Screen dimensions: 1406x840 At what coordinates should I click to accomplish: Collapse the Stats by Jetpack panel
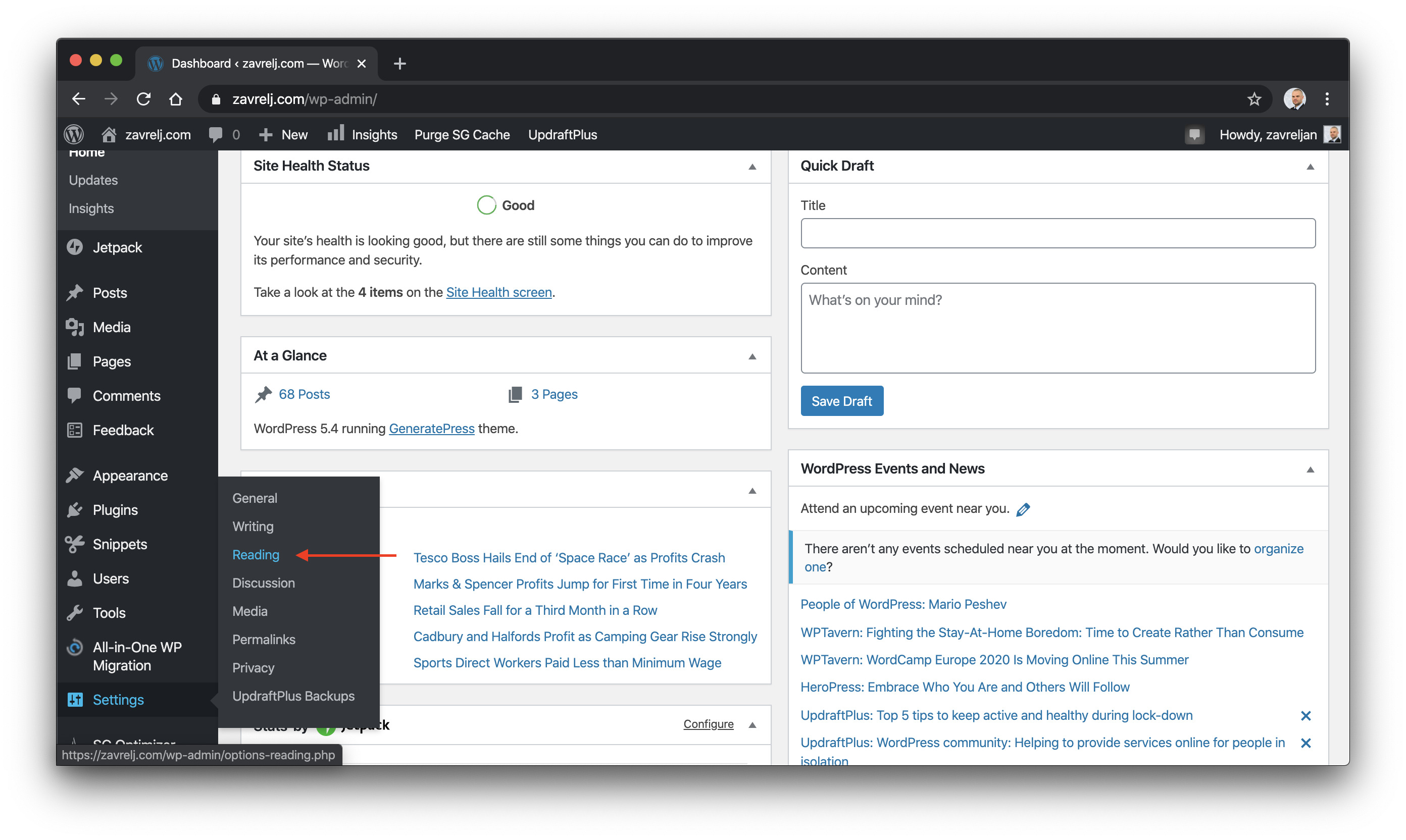(752, 725)
